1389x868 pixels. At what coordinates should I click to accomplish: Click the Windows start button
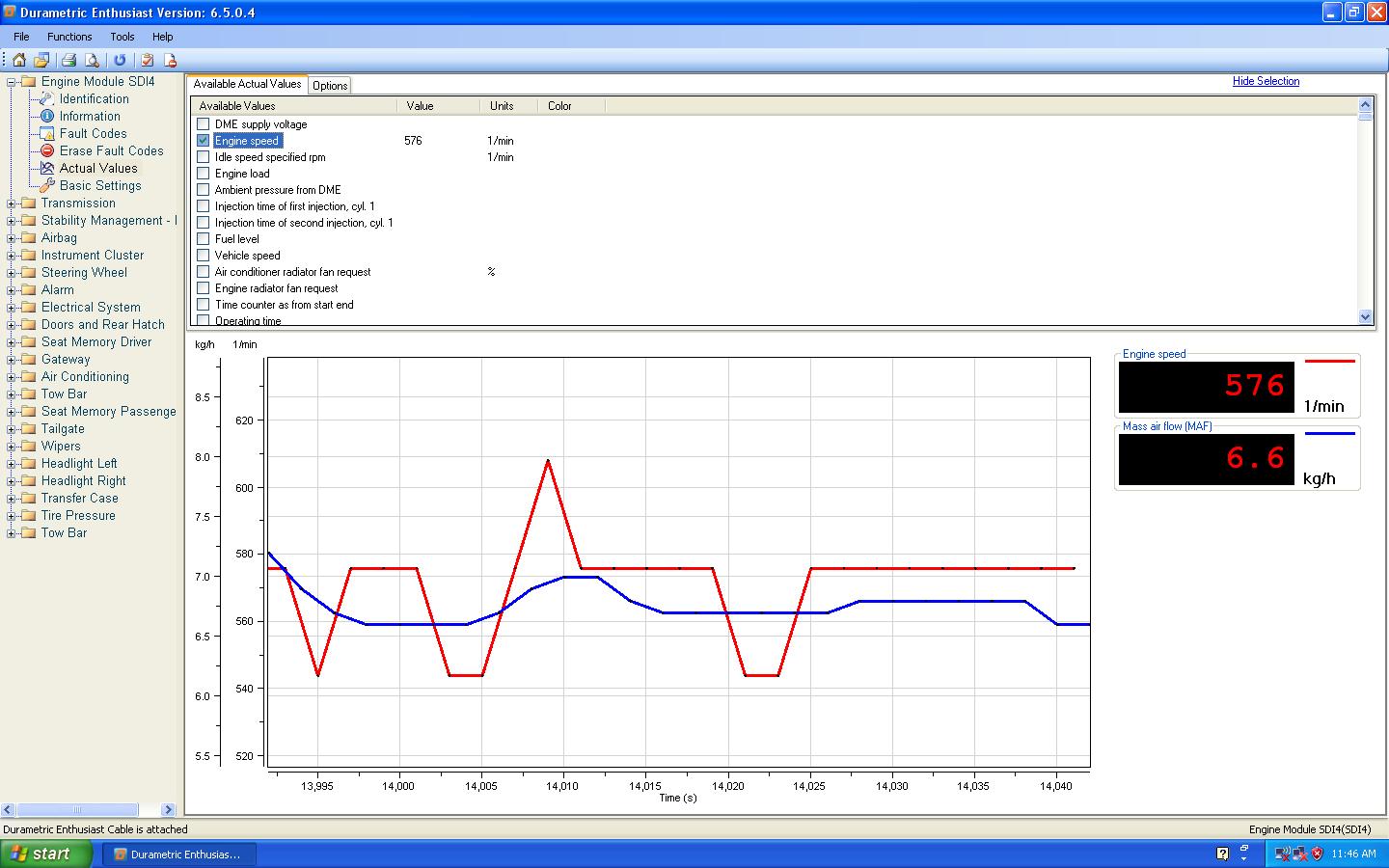point(46,854)
